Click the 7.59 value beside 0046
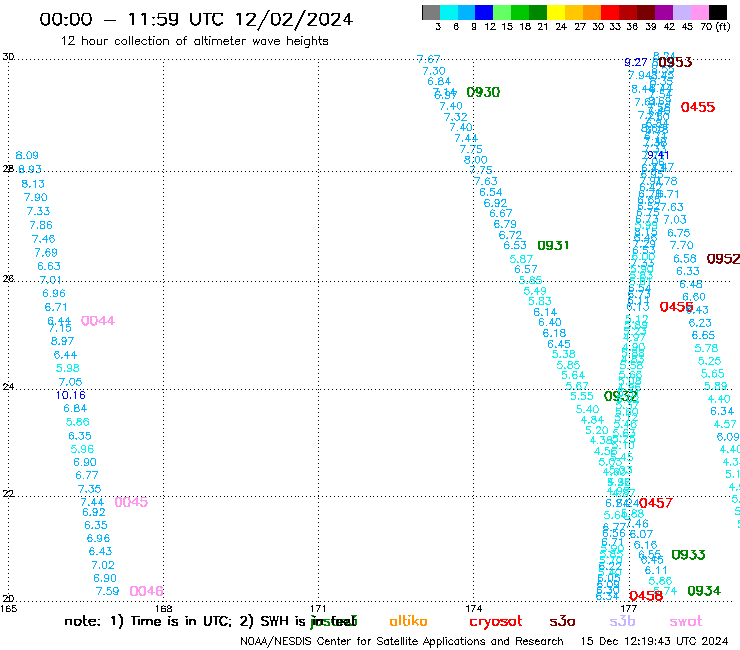740x650 pixels. click(107, 591)
